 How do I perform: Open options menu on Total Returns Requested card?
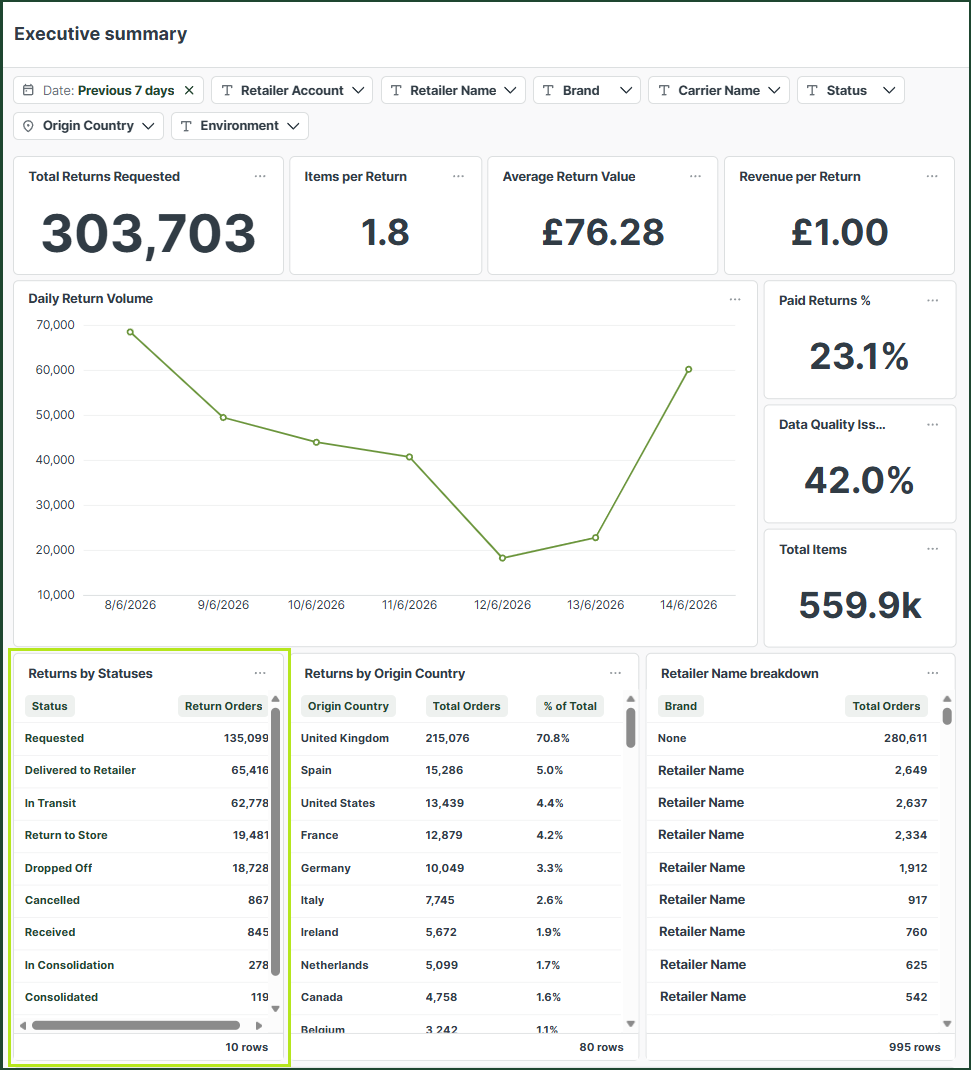point(260,176)
